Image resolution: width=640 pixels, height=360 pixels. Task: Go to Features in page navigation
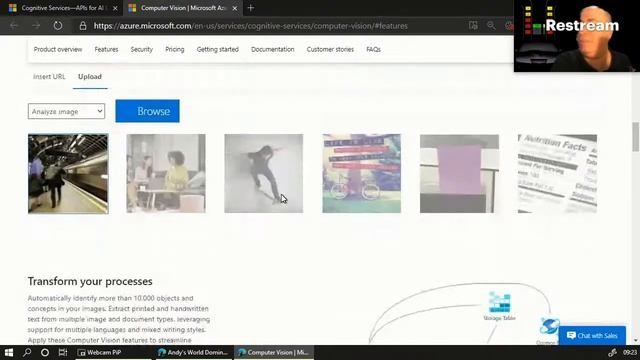106,49
